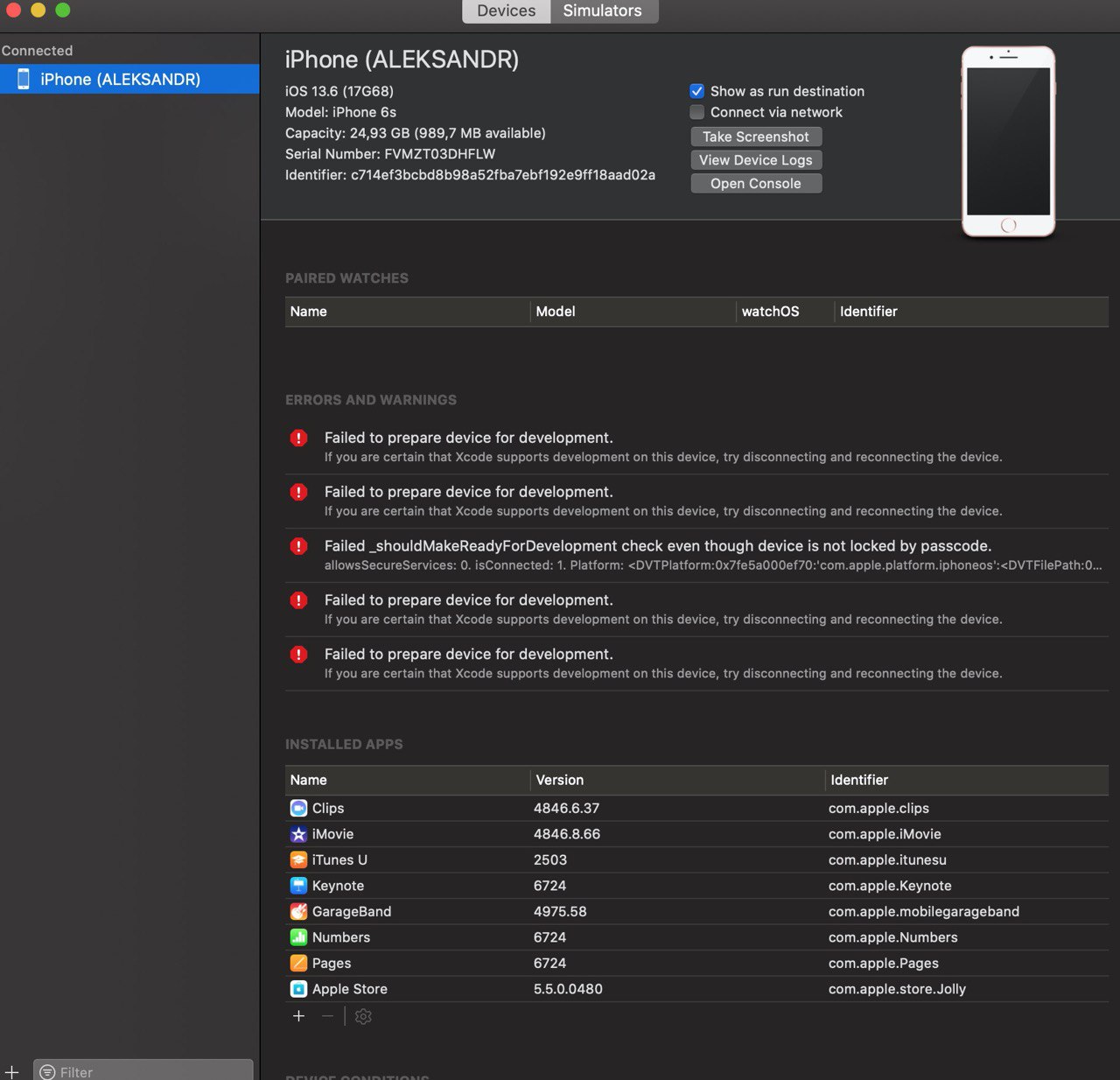Enable Connect via network checkbox

pos(696,112)
